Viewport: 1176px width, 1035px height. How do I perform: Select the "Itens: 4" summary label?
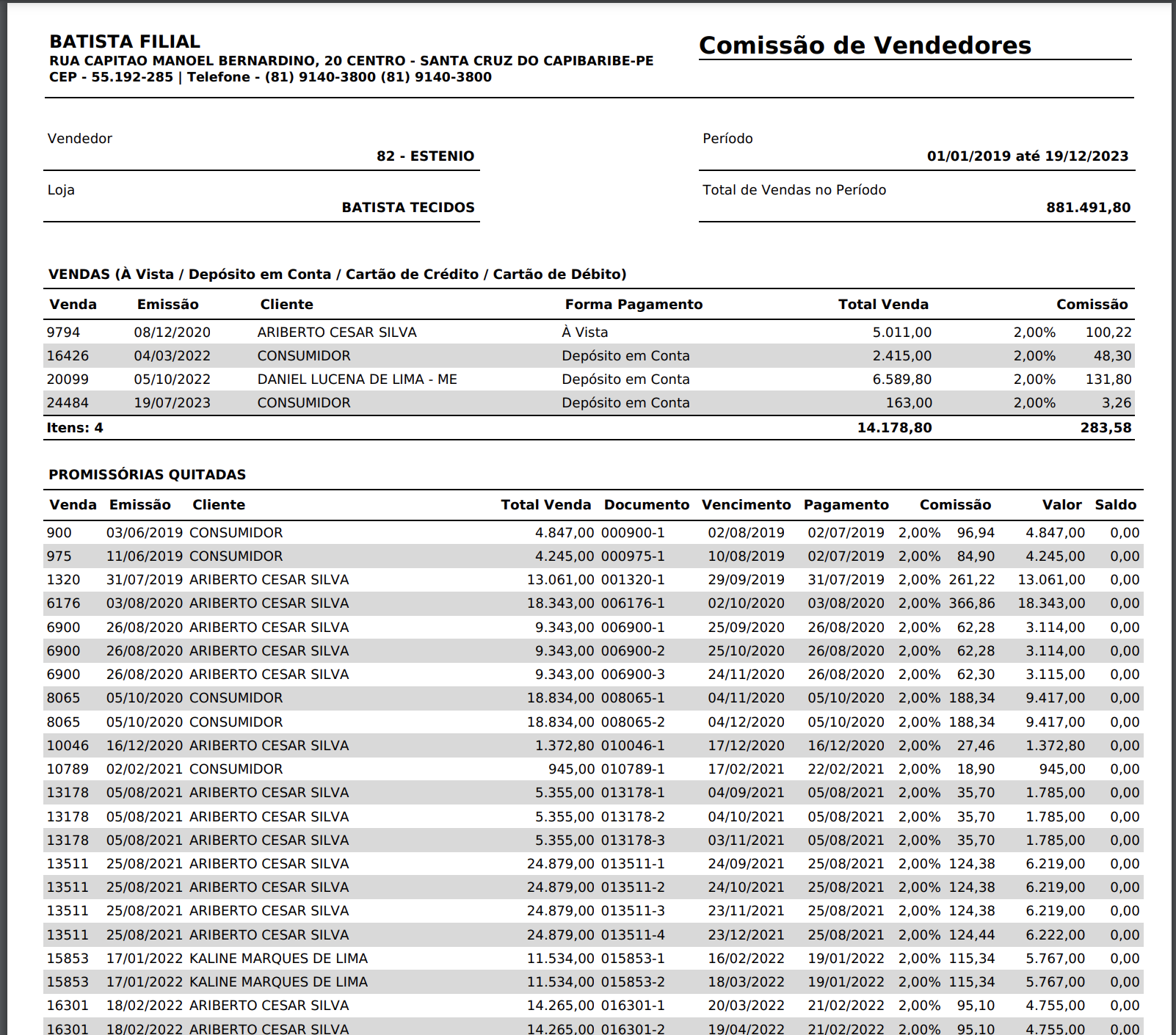point(75,428)
